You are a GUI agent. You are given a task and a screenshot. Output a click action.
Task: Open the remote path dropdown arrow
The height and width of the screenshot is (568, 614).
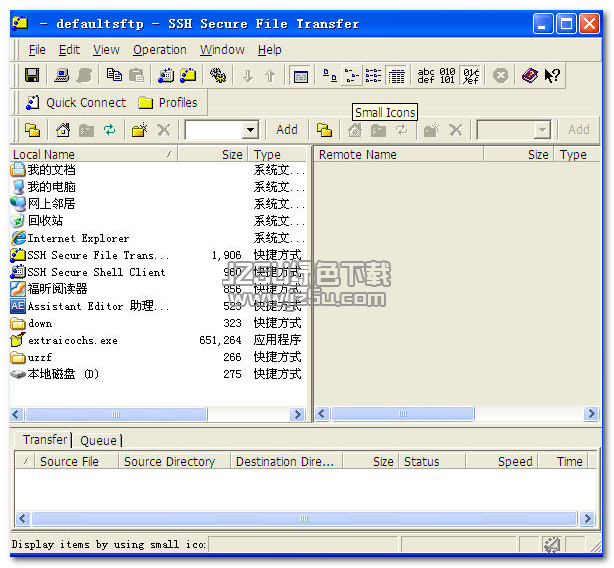tap(542, 130)
